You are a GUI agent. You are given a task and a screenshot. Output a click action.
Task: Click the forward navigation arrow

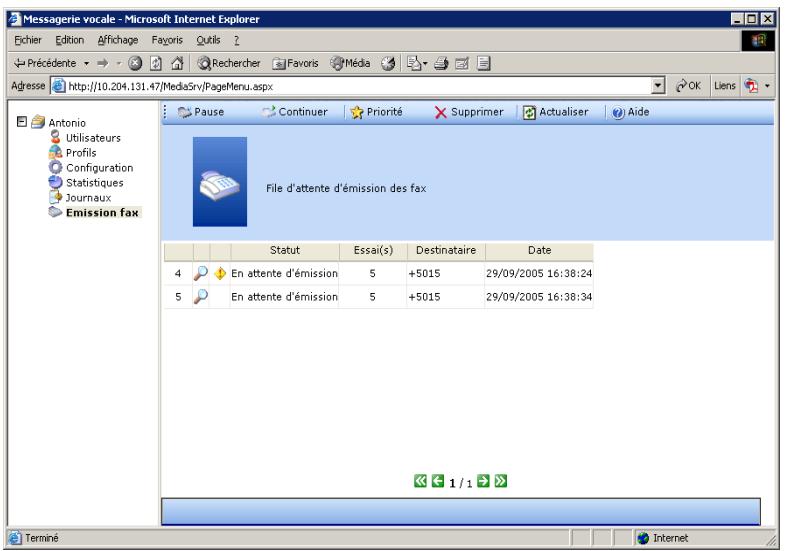tap(103, 63)
